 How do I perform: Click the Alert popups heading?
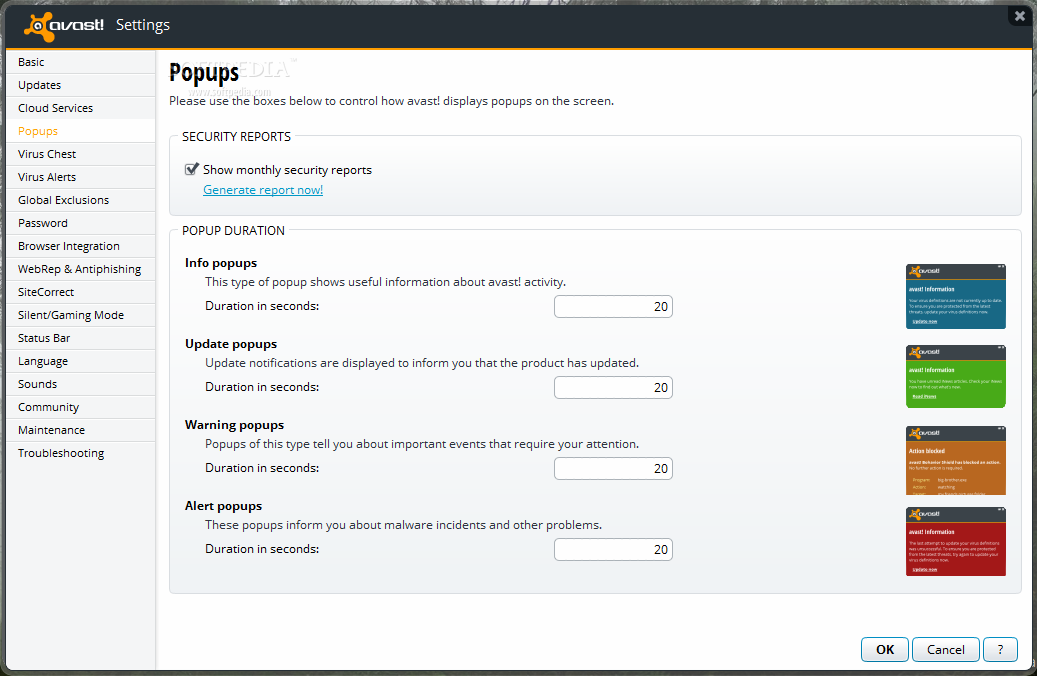tap(224, 505)
